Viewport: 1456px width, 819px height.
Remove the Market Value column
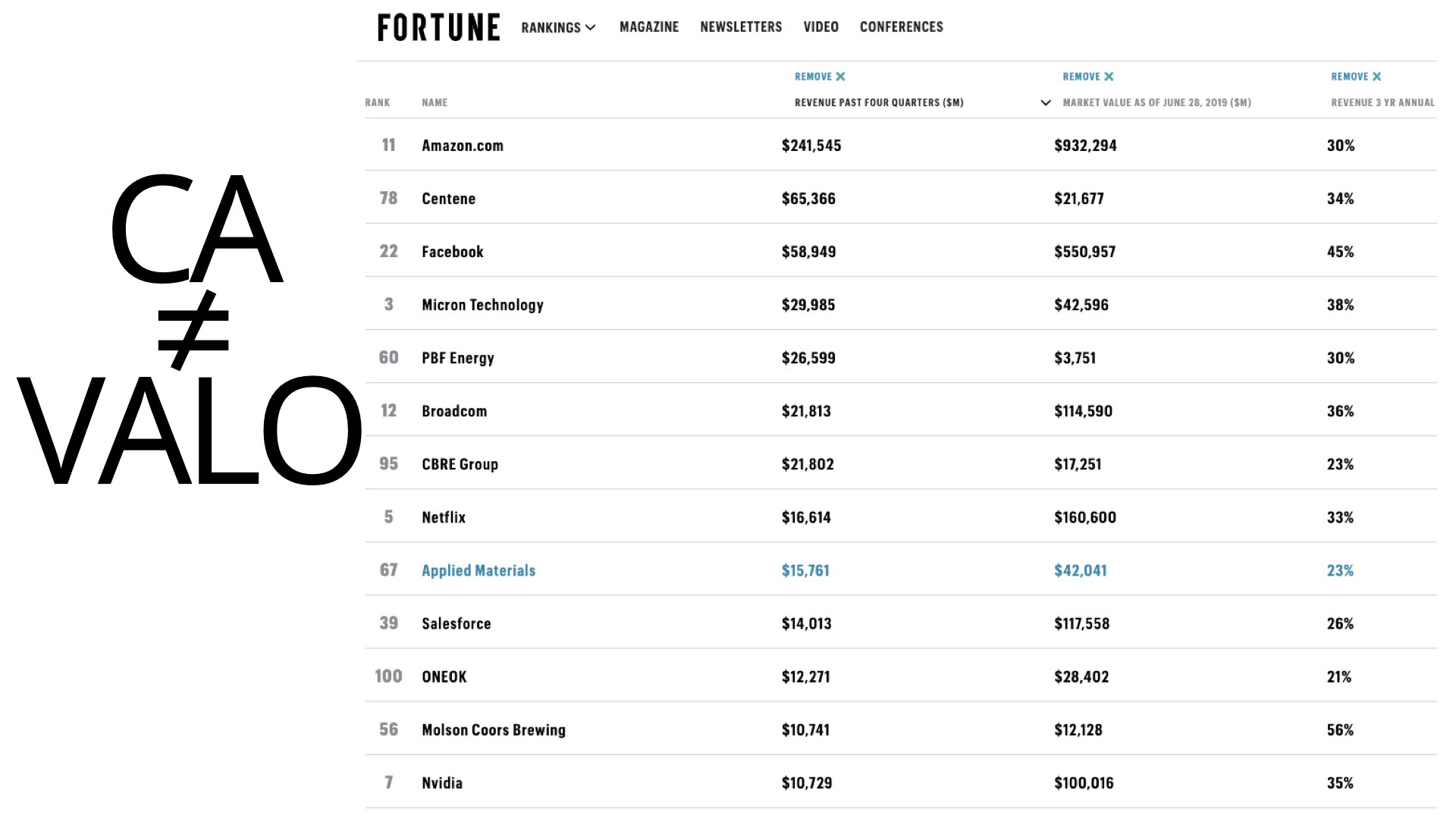(x=1088, y=77)
